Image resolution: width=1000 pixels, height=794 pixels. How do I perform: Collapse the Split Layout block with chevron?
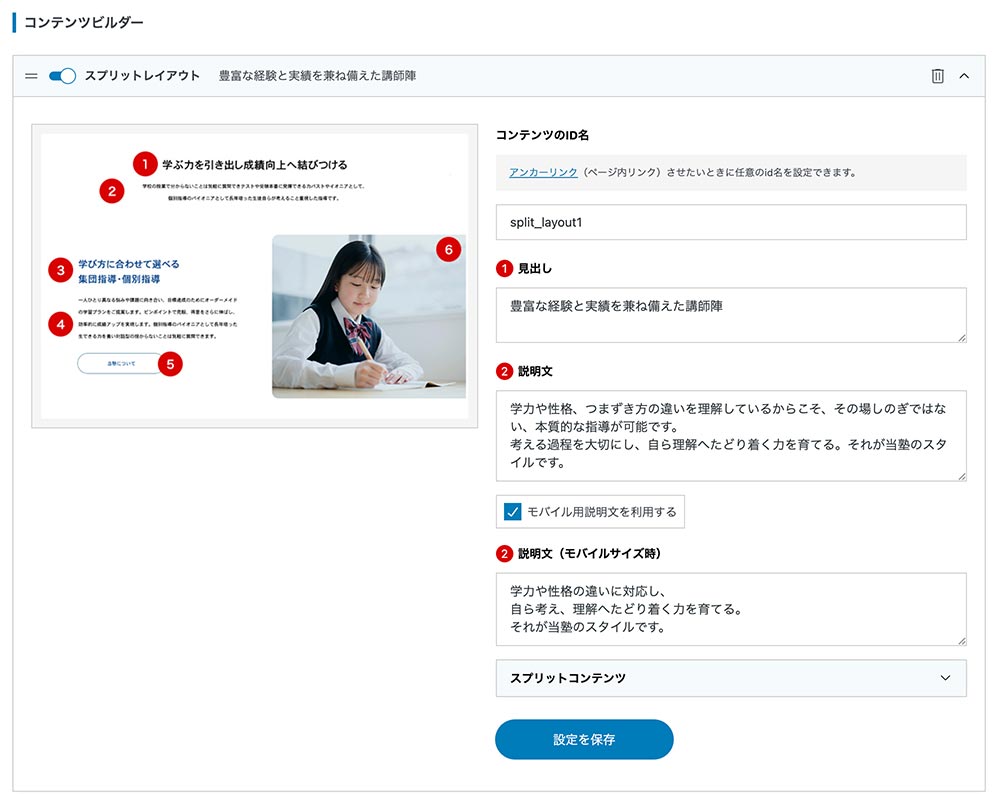(964, 76)
